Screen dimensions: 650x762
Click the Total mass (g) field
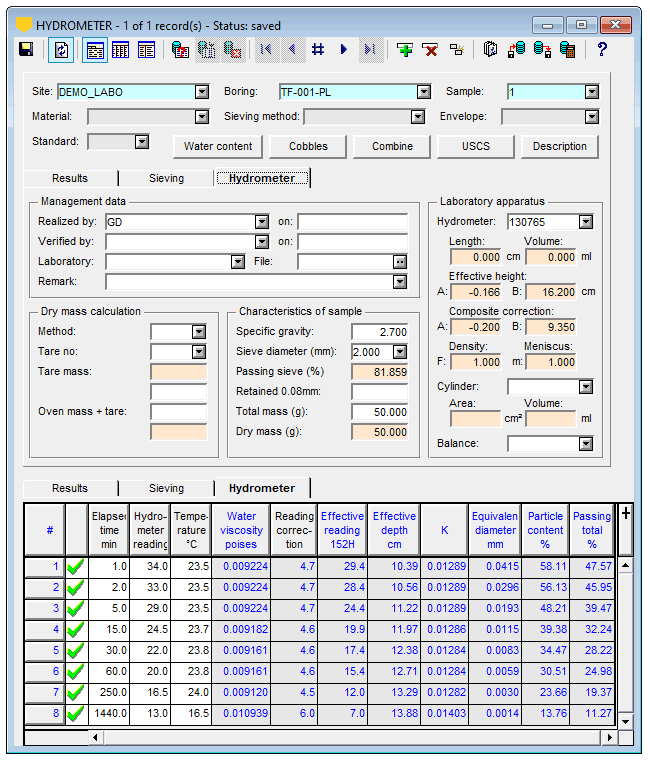380,412
